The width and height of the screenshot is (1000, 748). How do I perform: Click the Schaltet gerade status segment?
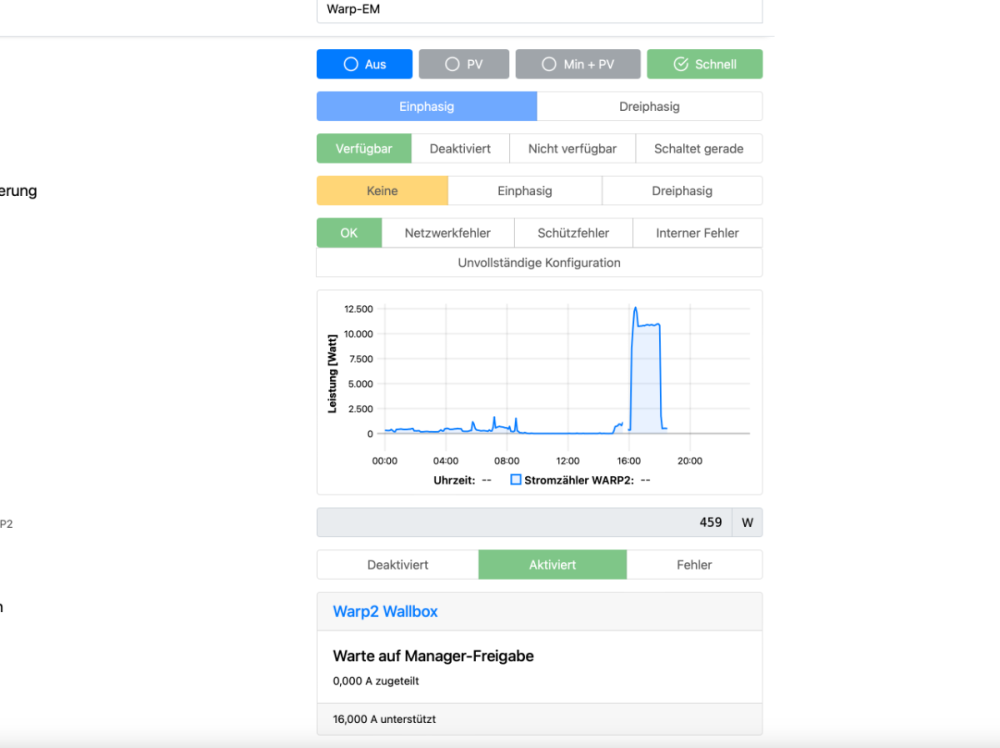(698, 149)
